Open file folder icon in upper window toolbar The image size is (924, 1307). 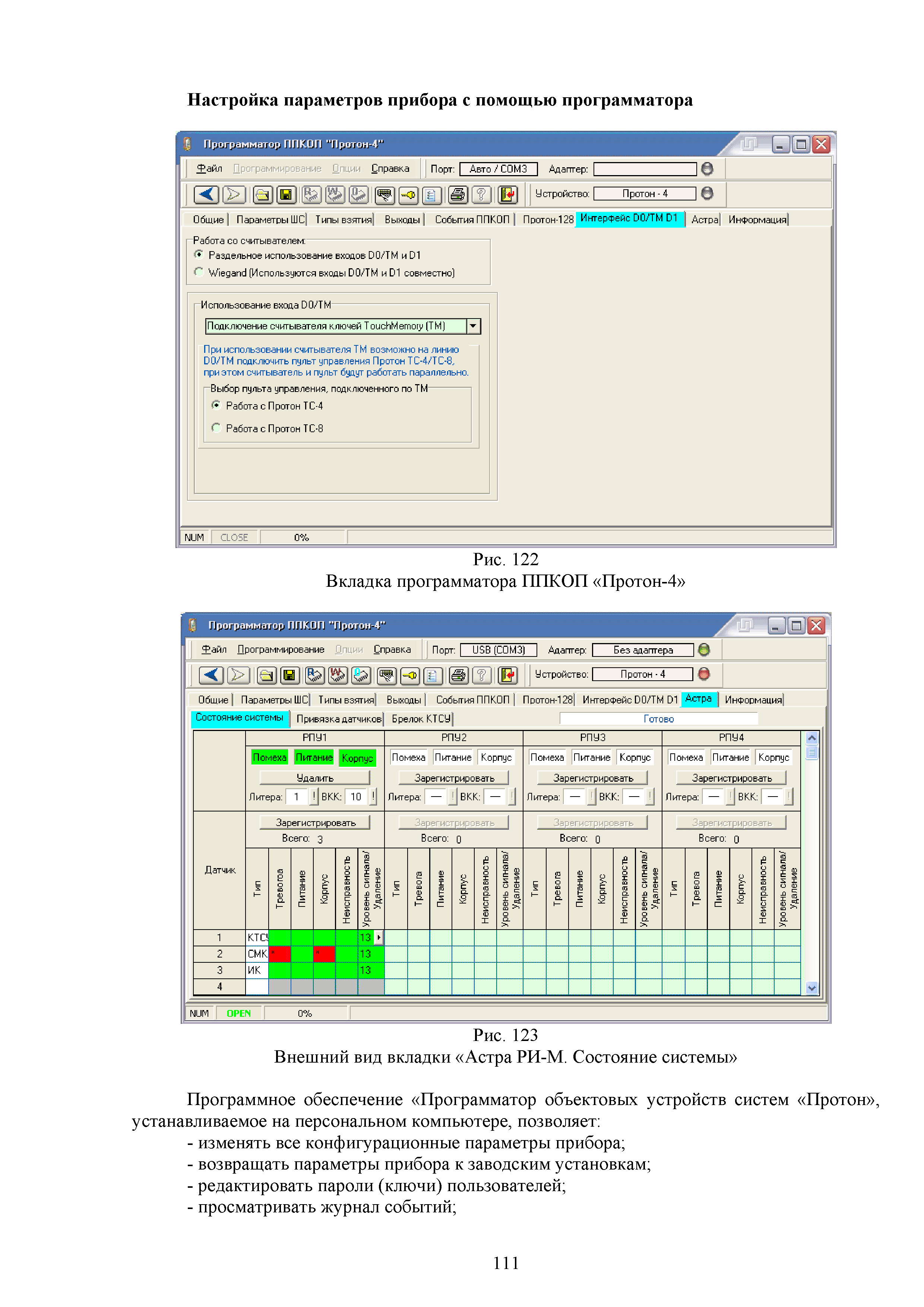262,195
